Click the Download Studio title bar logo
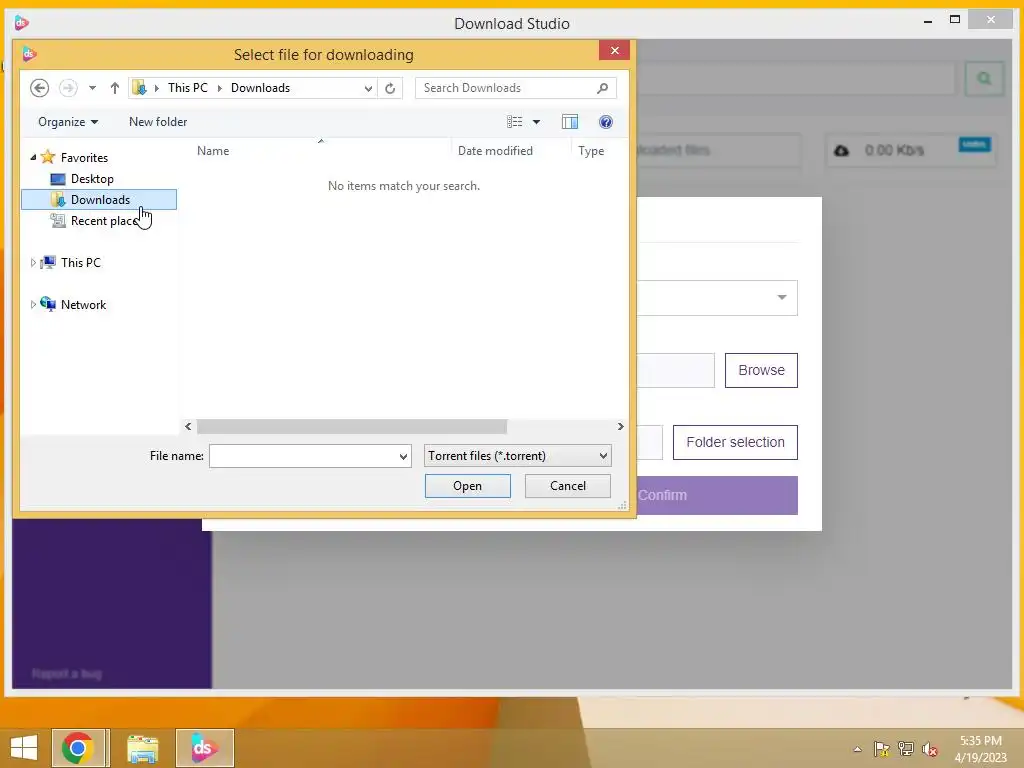 pyautogui.click(x=21, y=23)
